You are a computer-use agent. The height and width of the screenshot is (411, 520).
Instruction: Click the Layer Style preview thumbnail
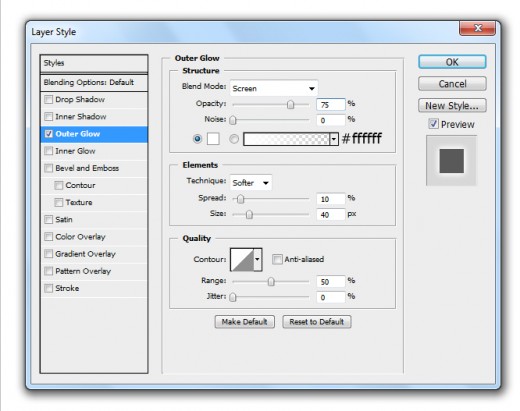coord(451,161)
